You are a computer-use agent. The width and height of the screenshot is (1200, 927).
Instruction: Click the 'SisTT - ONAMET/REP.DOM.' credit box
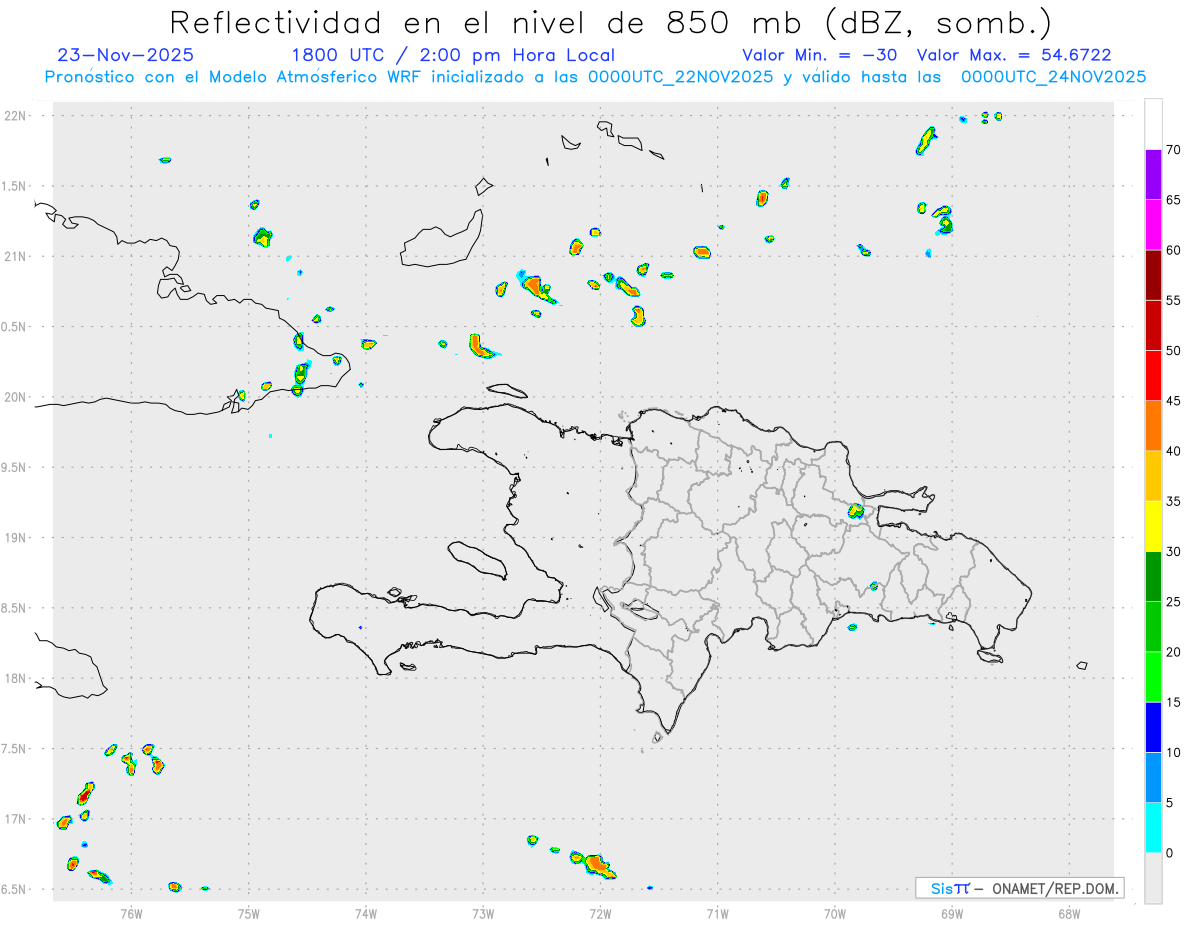(x=1019, y=888)
